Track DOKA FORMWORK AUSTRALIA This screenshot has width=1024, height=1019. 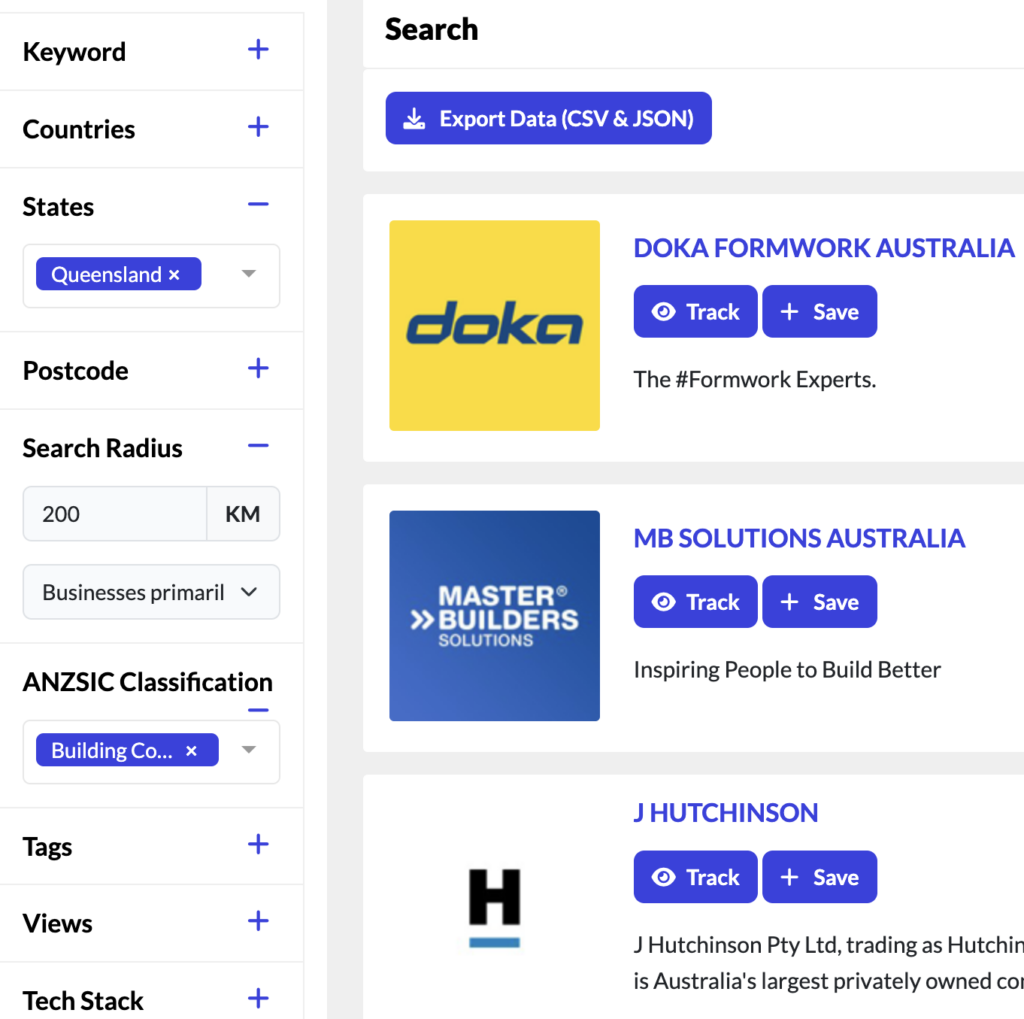[x=695, y=311]
